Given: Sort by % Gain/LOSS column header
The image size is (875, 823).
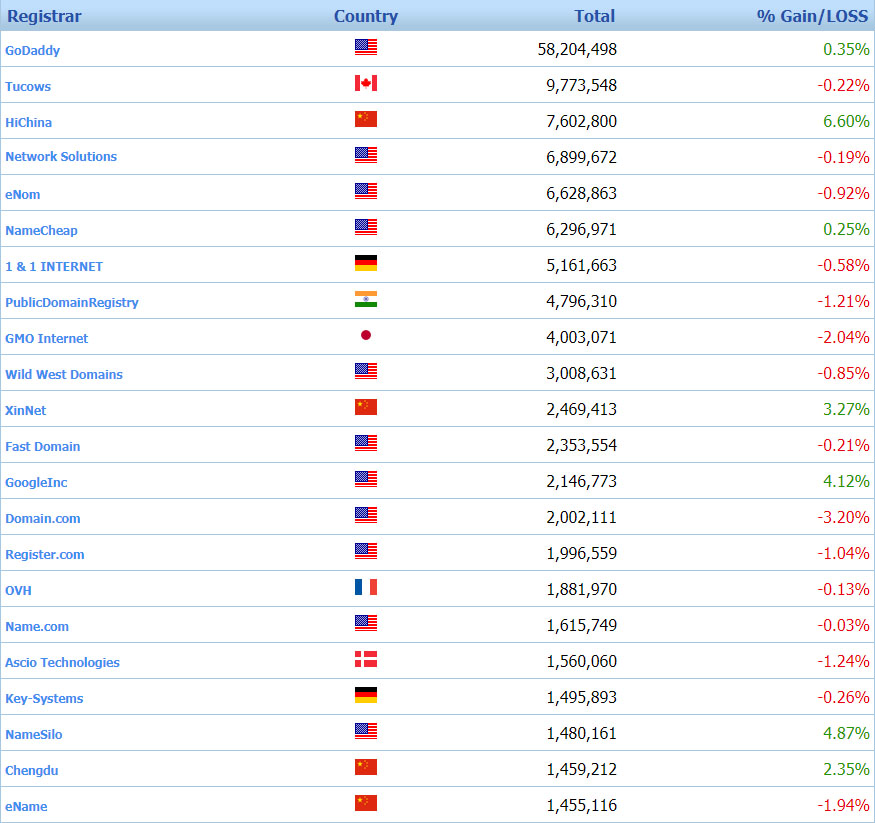Looking at the screenshot, I should point(812,16).
